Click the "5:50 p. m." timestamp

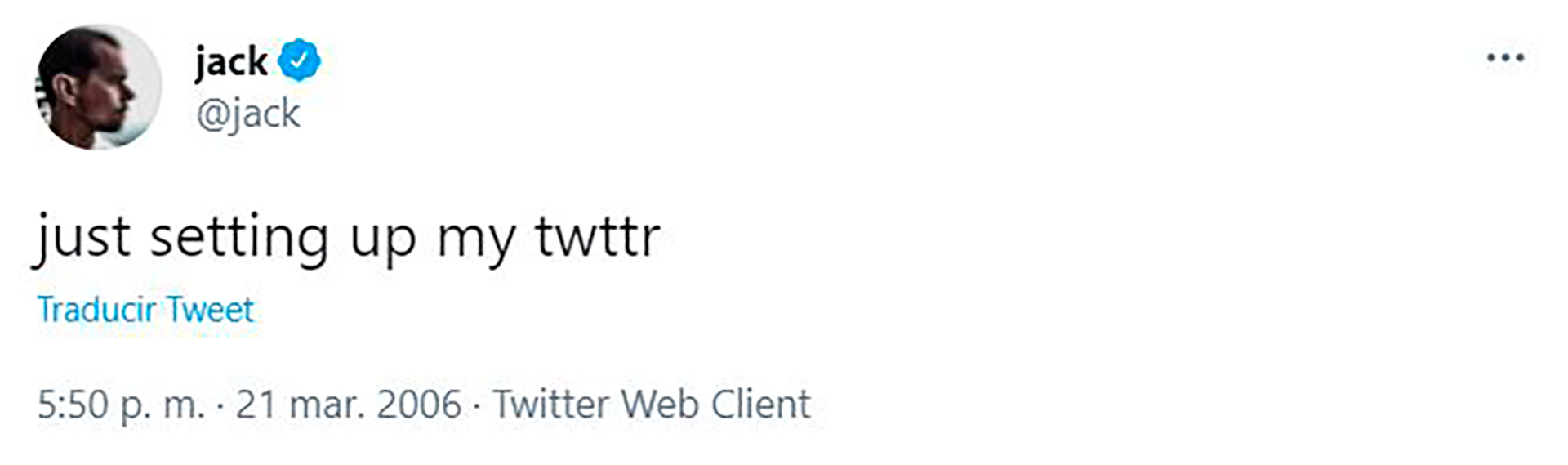click(121, 405)
